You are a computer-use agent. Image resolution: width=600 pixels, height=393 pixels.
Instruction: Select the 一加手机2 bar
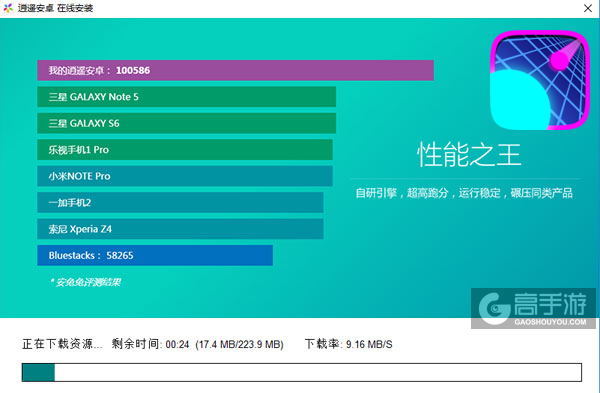pos(180,202)
